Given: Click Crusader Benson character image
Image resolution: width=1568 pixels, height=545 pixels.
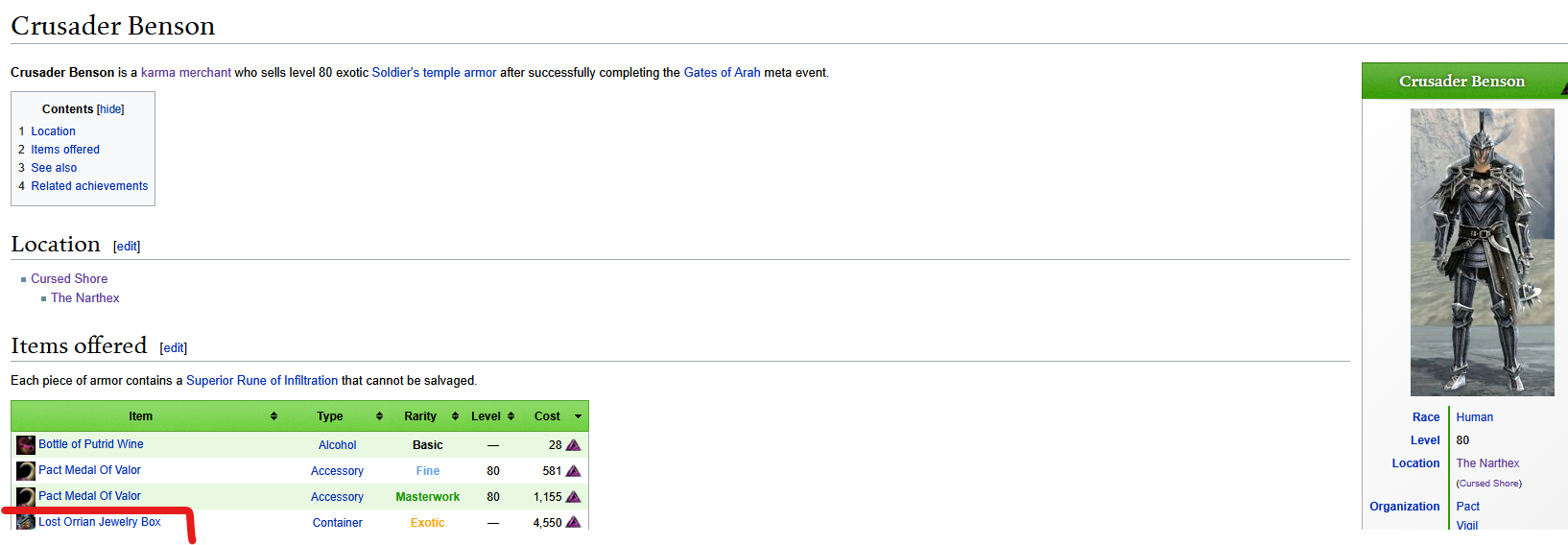Looking at the screenshot, I should click(1483, 252).
